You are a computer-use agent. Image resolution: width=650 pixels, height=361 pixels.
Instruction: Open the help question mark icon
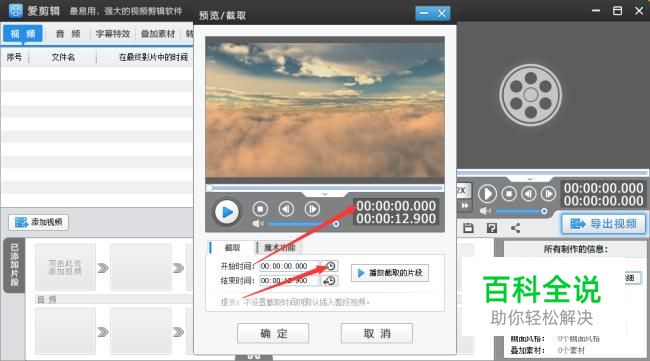coord(492,228)
